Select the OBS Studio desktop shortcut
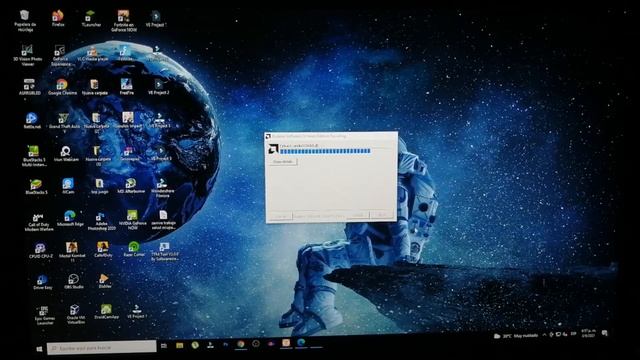The image size is (640, 360). pyautogui.click(x=73, y=281)
